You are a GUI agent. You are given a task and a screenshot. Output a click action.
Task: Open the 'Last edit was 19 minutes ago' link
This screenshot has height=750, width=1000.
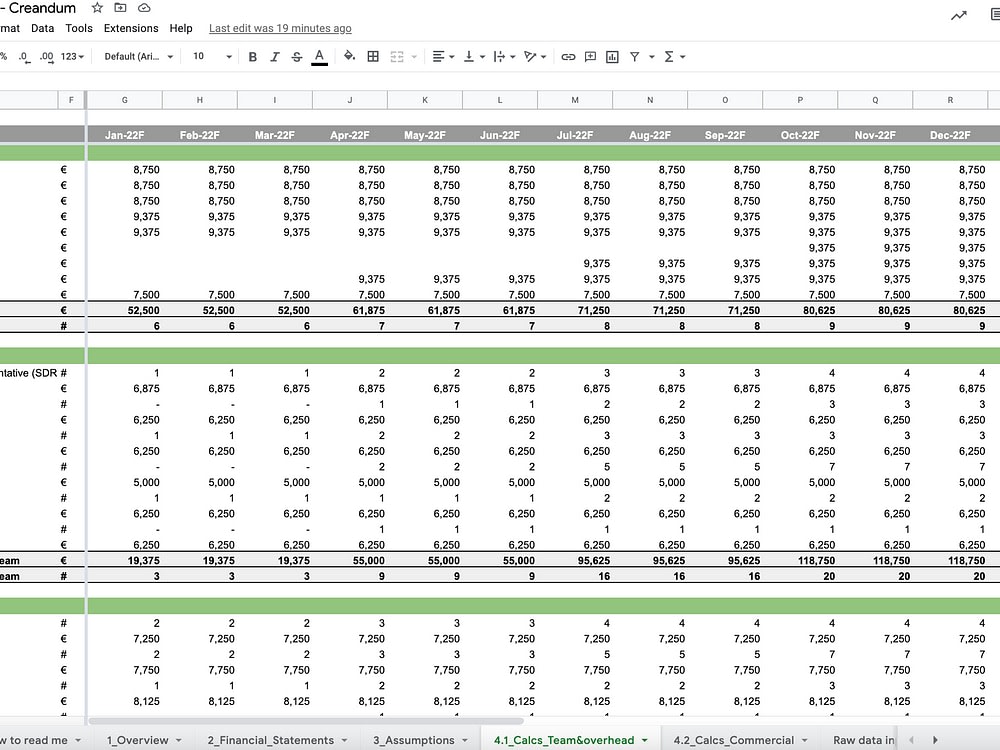(x=280, y=28)
